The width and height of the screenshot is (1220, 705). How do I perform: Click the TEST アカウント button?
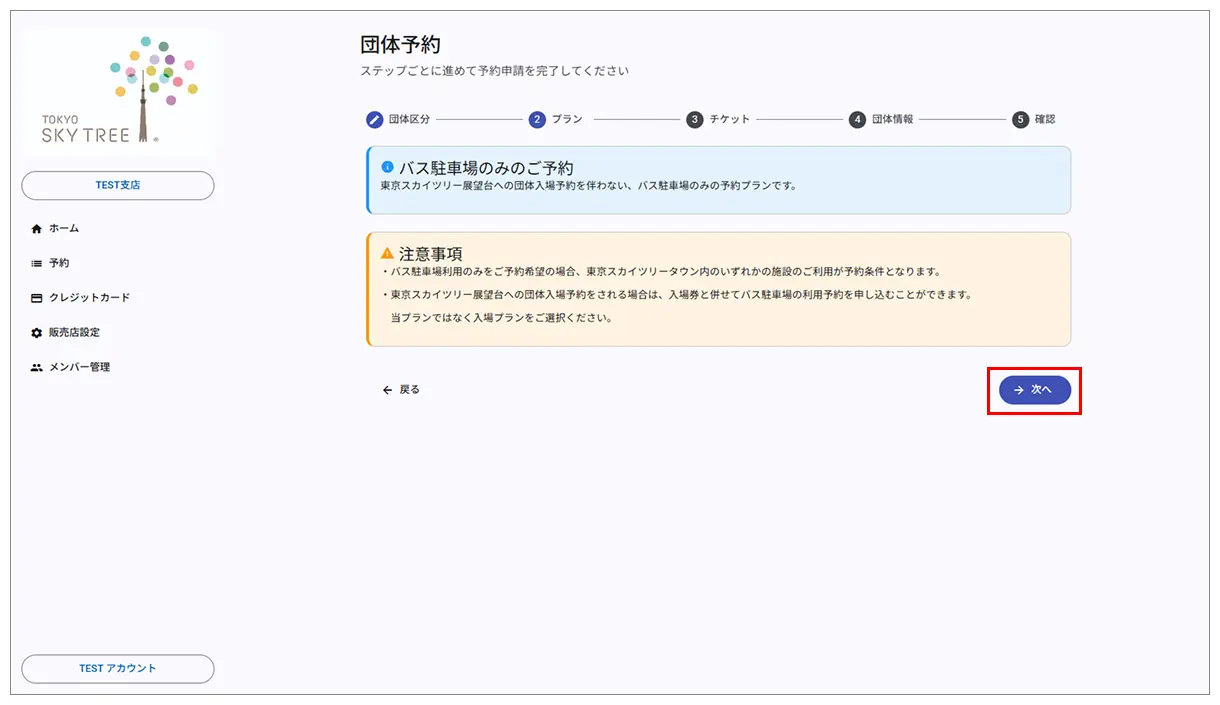tap(117, 669)
